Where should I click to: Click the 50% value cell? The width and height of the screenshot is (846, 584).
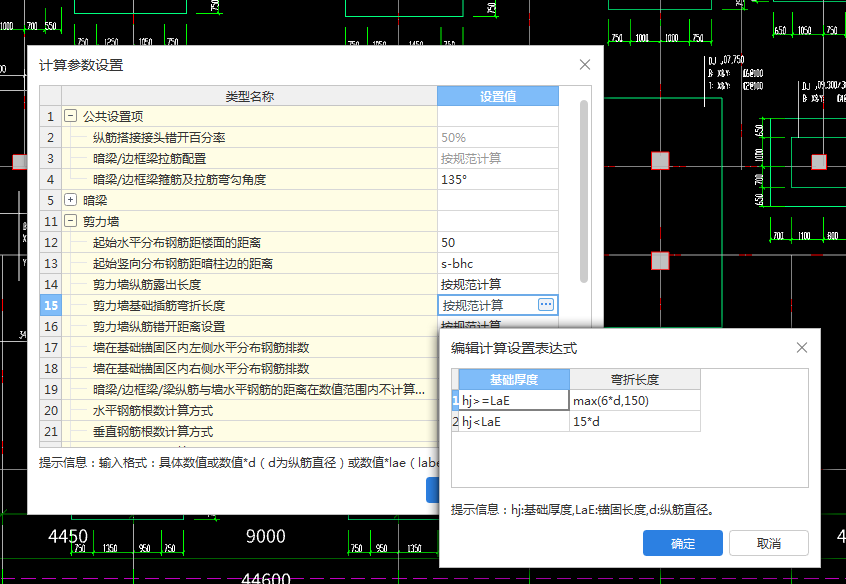coord(497,138)
